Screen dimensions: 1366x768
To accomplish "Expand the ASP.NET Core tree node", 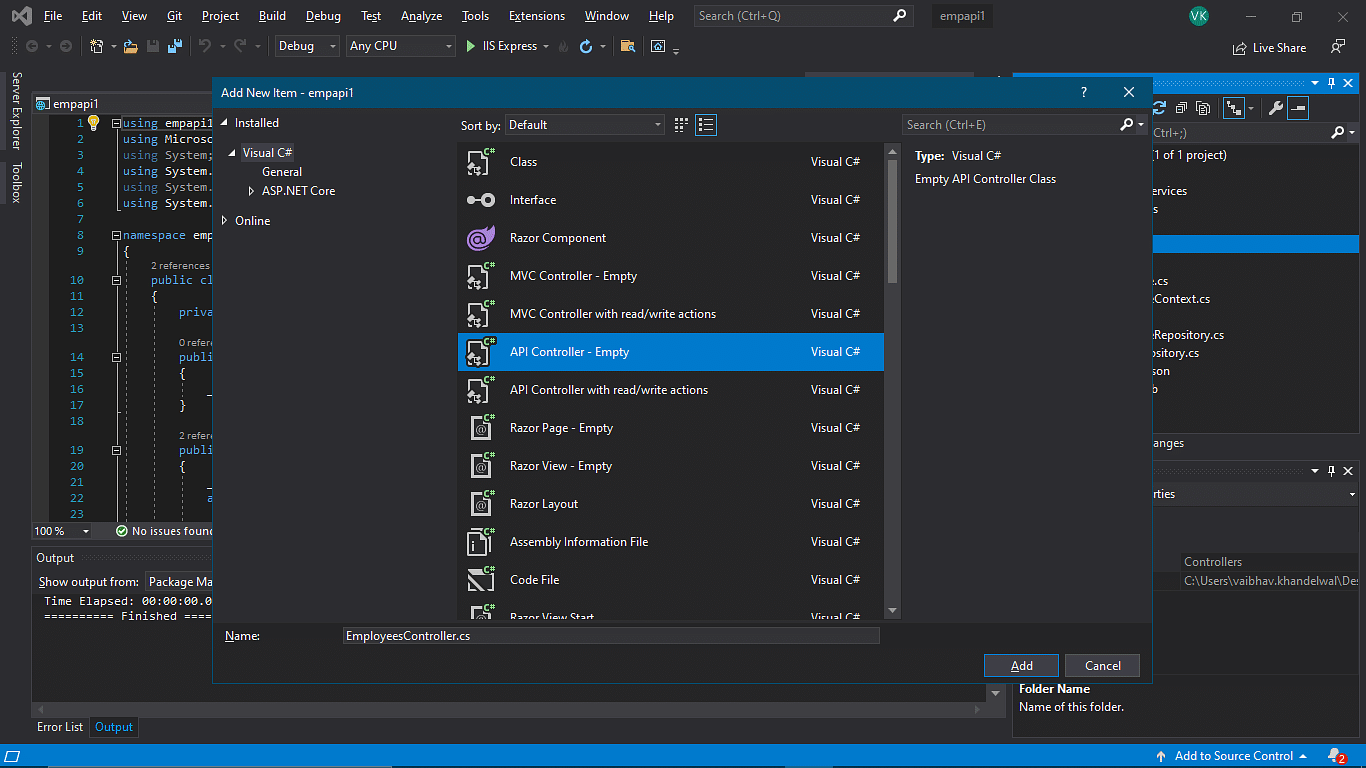I will (x=252, y=191).
